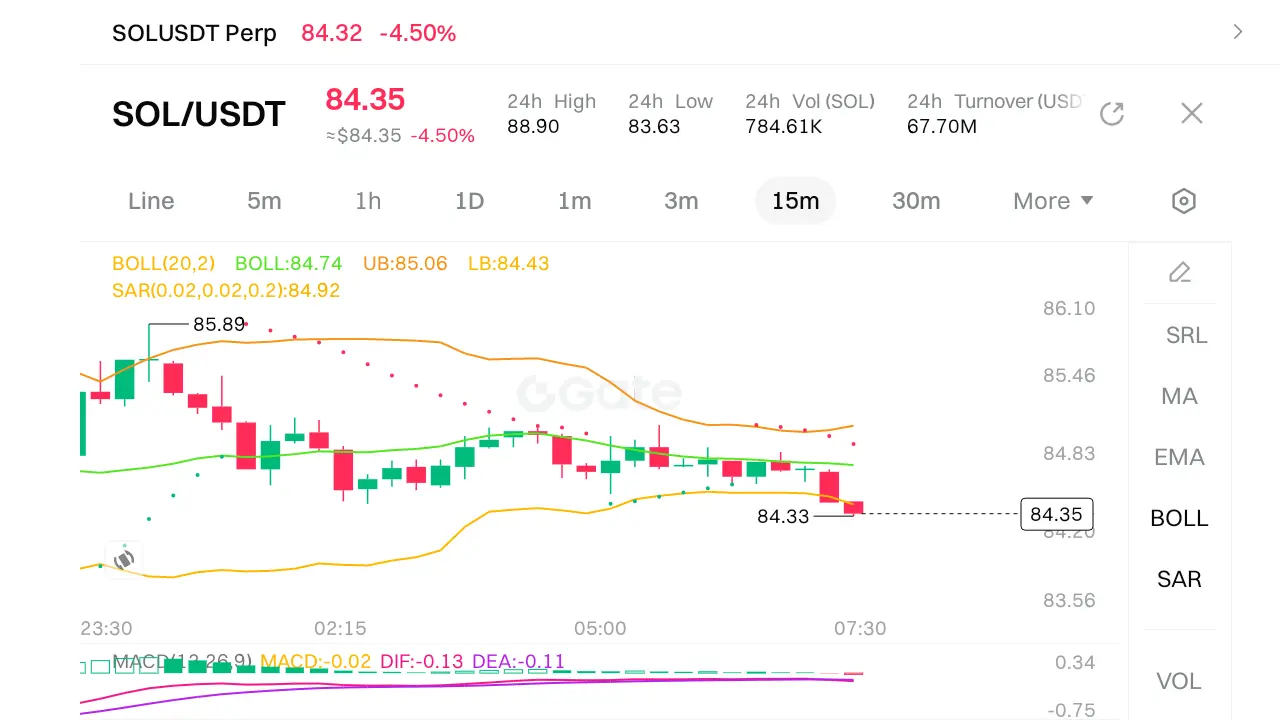Image resolution: width=1280 pixels, height=720 pixels.
Task: Toggle the VOL indicator
Action: point(1178,681)
